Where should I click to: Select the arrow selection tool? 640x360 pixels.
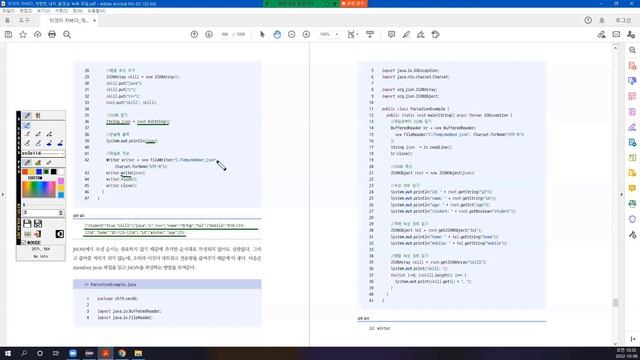coord(262,35)
